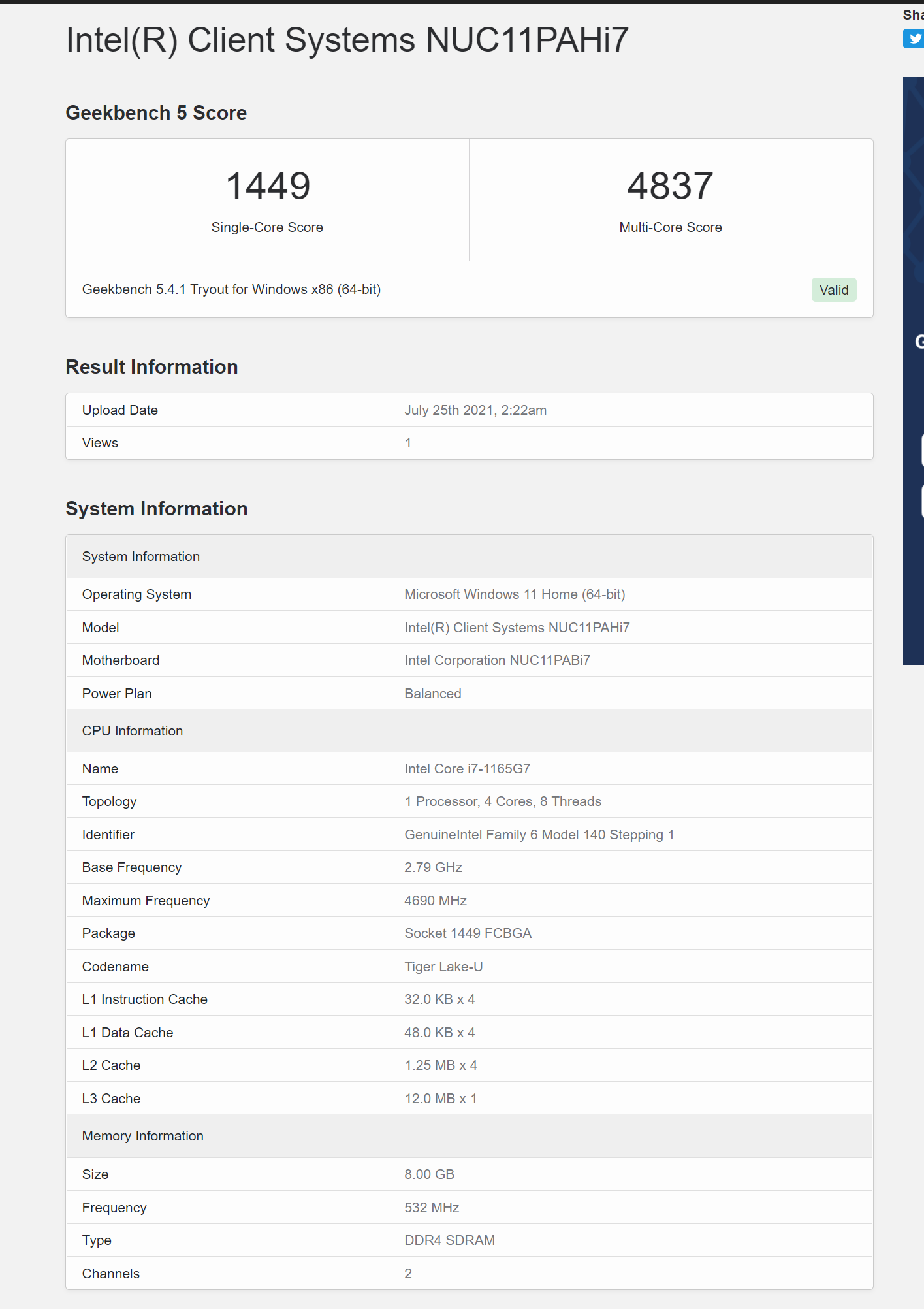
Task: Click the memory 'Frequency' row label
Action: pyautogui.click(x=114, y=1208)
